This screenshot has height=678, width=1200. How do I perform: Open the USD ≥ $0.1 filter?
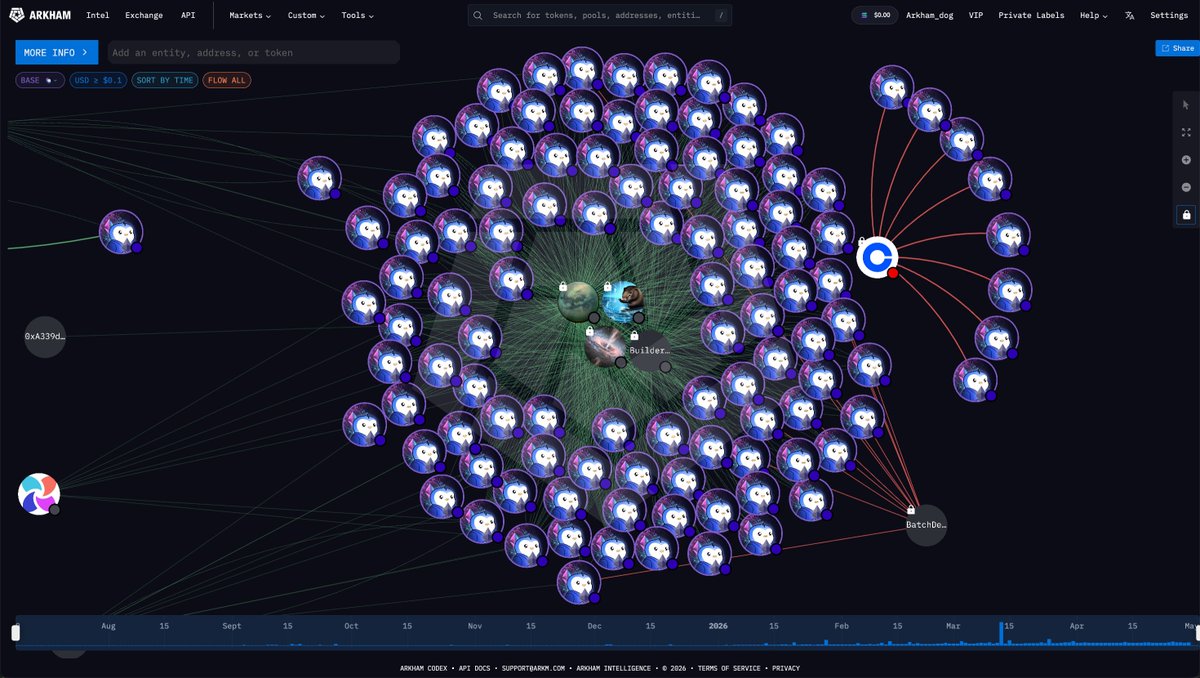[x=98, y=80]
